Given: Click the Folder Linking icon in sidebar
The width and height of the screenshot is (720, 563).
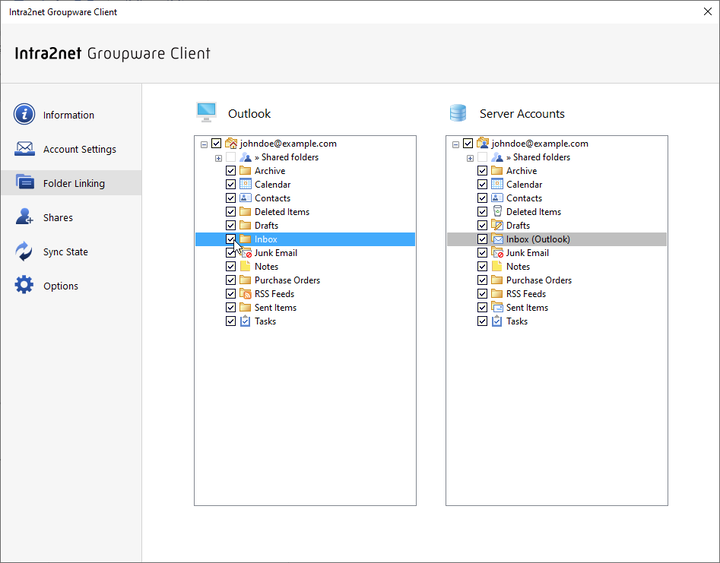Looking at the screenshot, I should pyautogui.click(x=24, y=182).
